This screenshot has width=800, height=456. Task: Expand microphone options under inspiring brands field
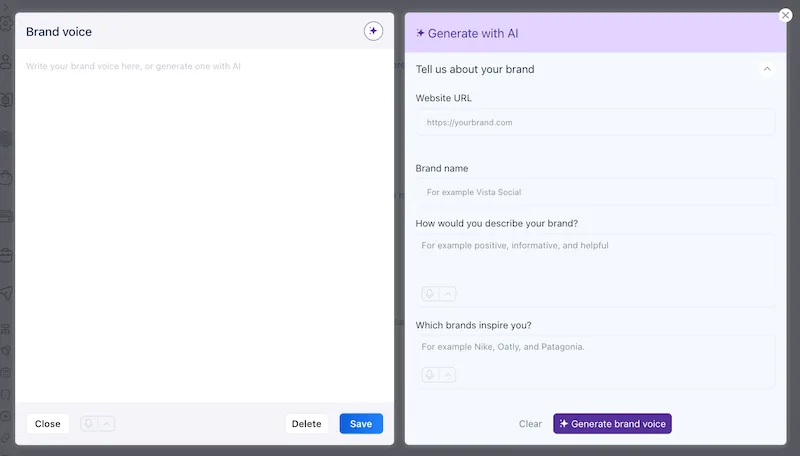[447, 375]
